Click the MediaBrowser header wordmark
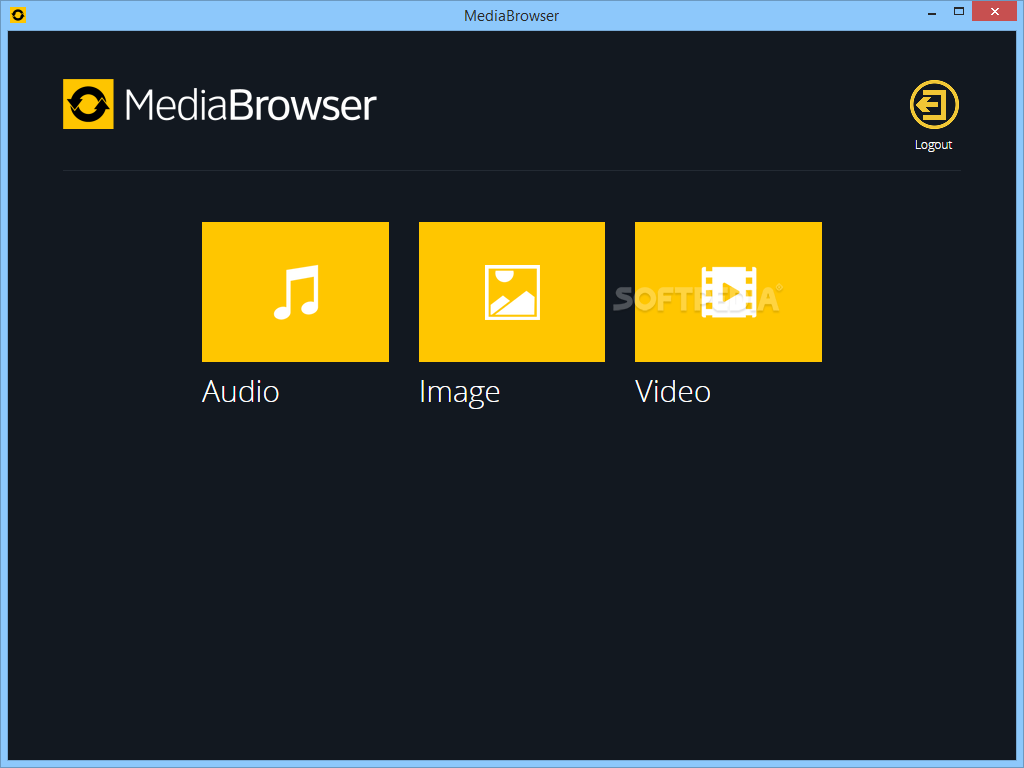1024x768 pixels. tap(250, 105)
